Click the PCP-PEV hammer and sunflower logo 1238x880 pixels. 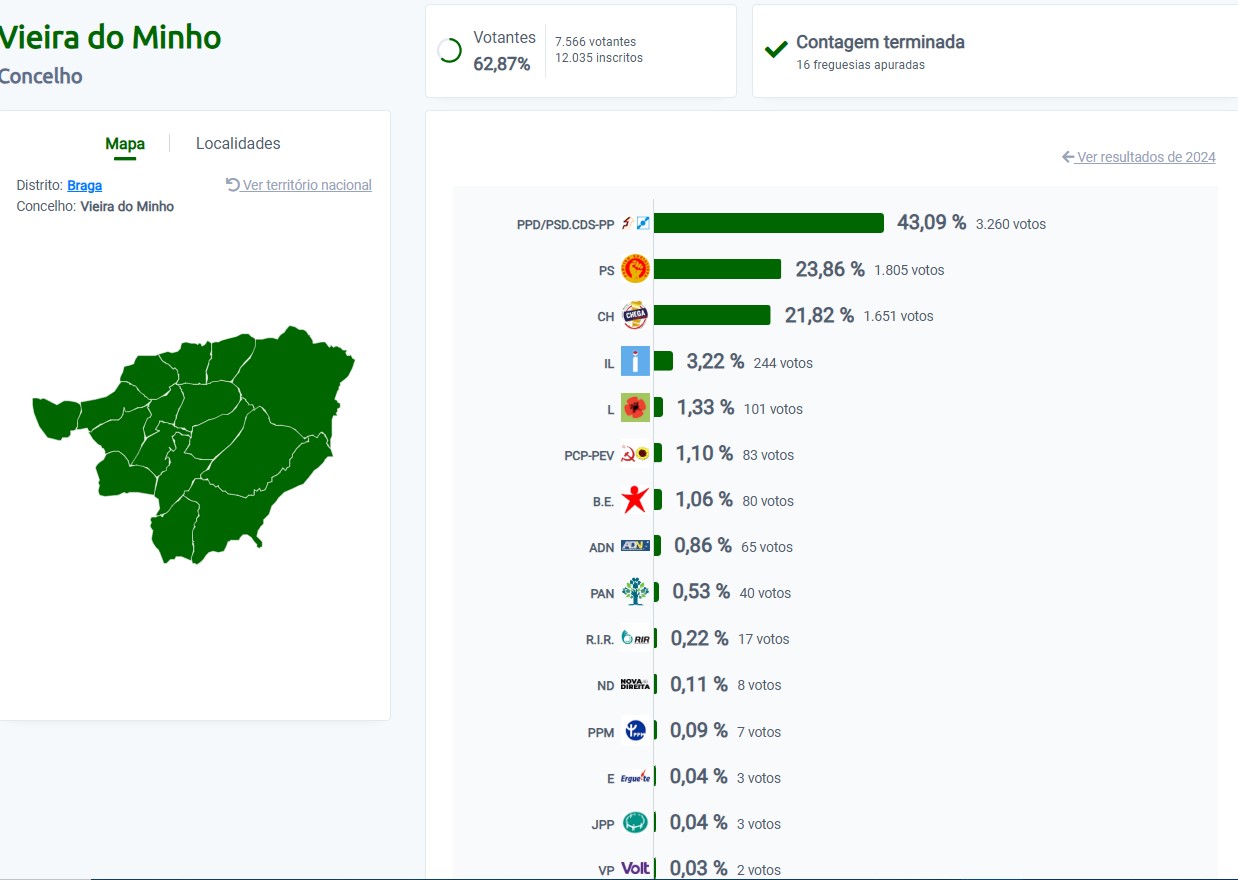(635, 454)
